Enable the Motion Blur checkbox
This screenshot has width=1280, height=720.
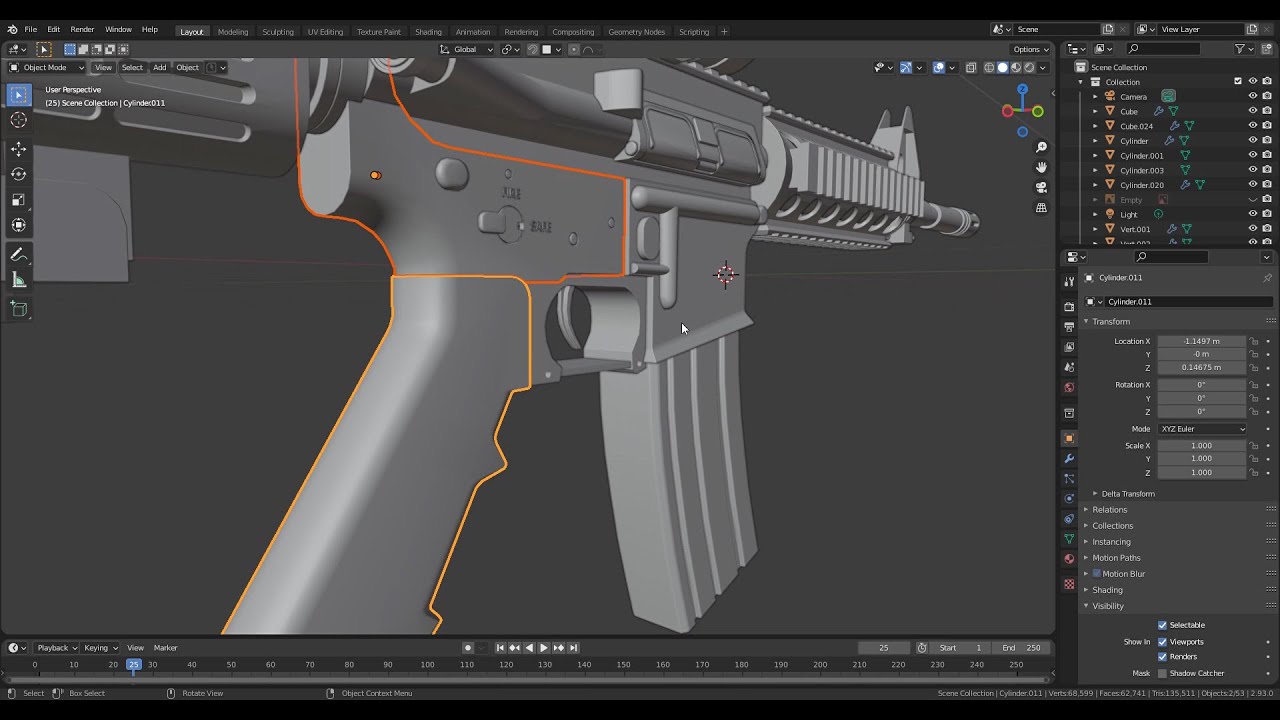(1097, 574)
